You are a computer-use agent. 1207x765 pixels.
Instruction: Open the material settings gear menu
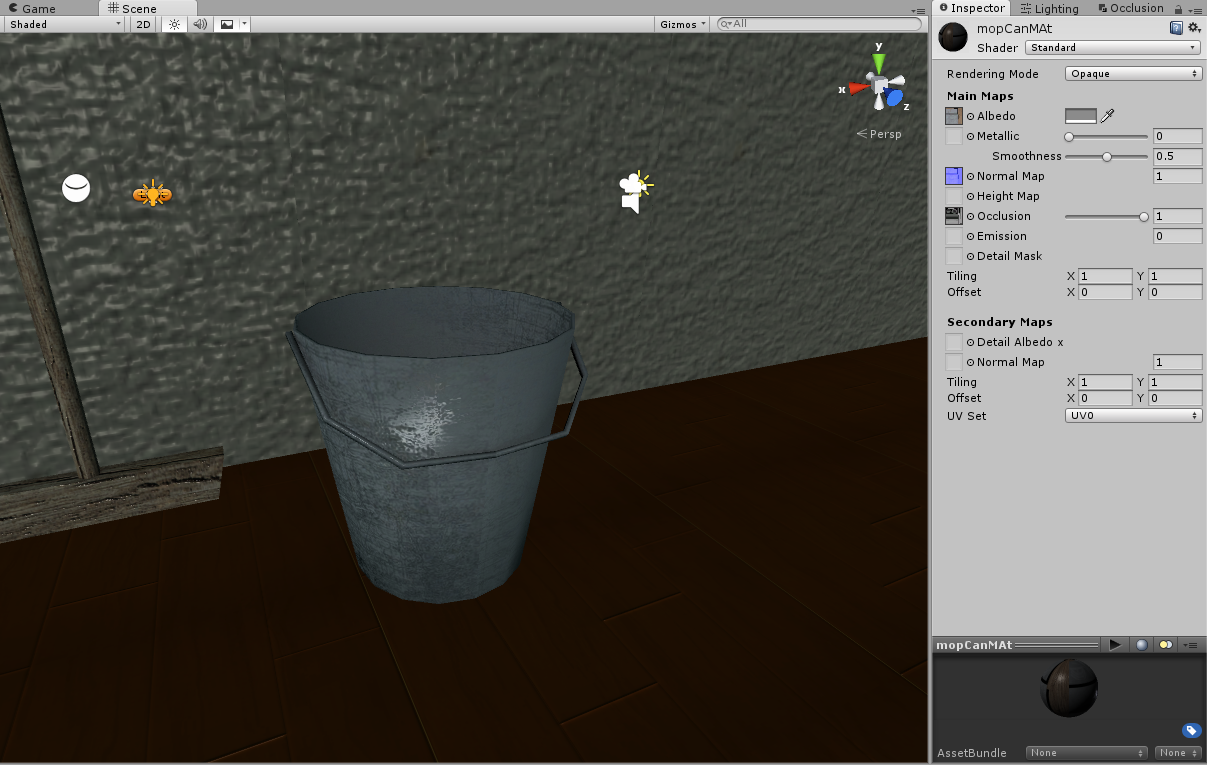1194,29
